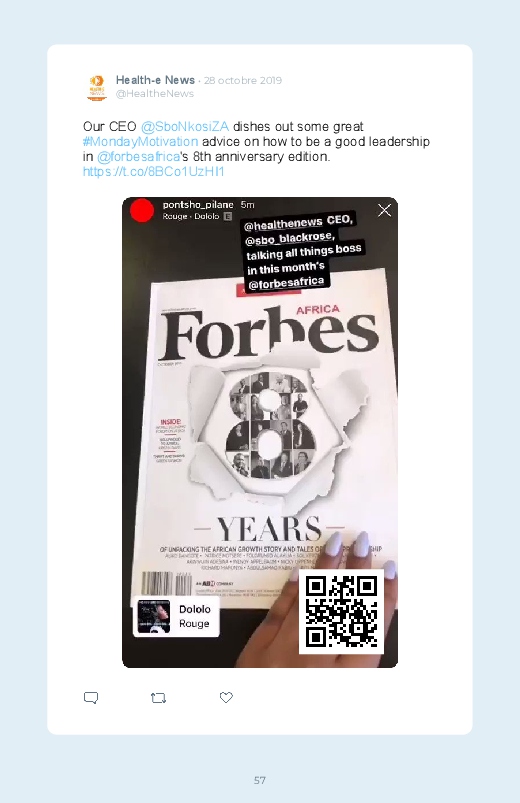Click the @HealtheNews handle
Image resolution: width=520 pixels, height=803 pixels.
[155, 94]
